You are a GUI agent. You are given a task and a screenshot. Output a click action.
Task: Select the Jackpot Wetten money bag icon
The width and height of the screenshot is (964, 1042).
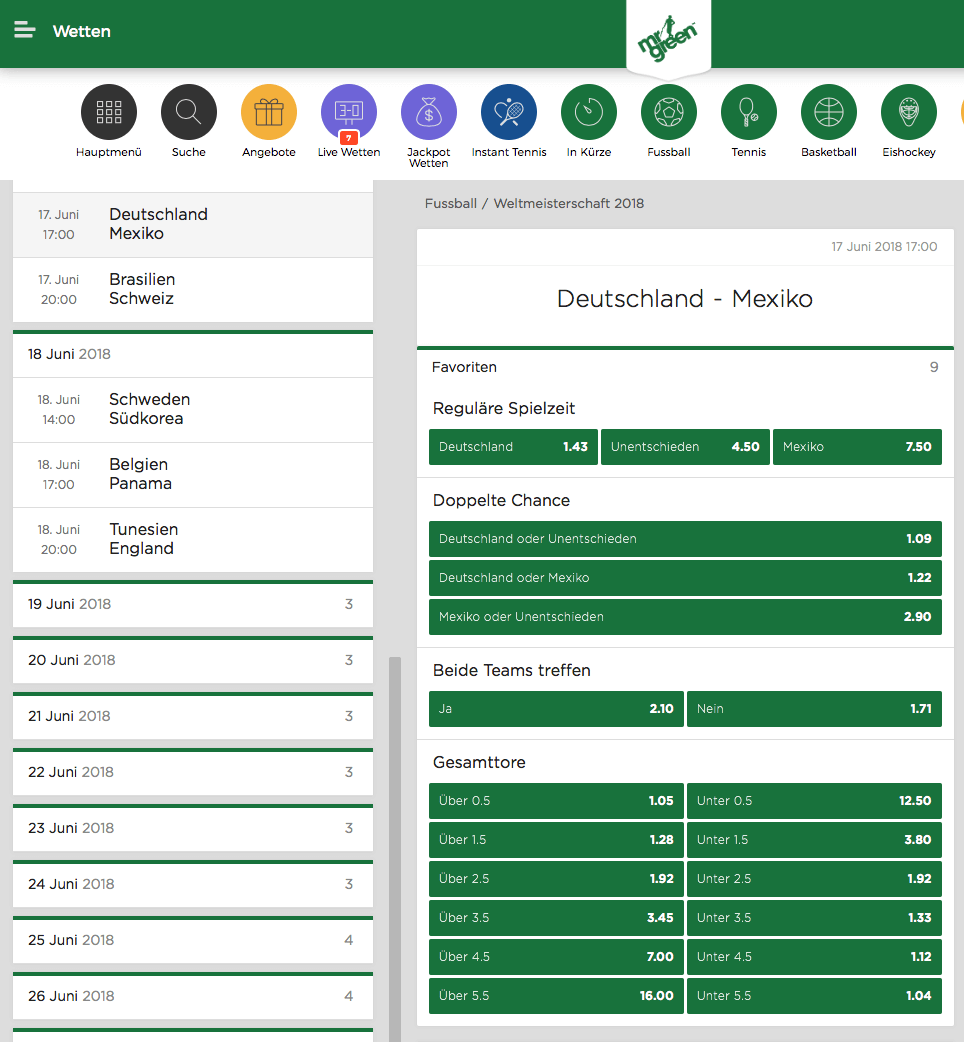point(429,112)
